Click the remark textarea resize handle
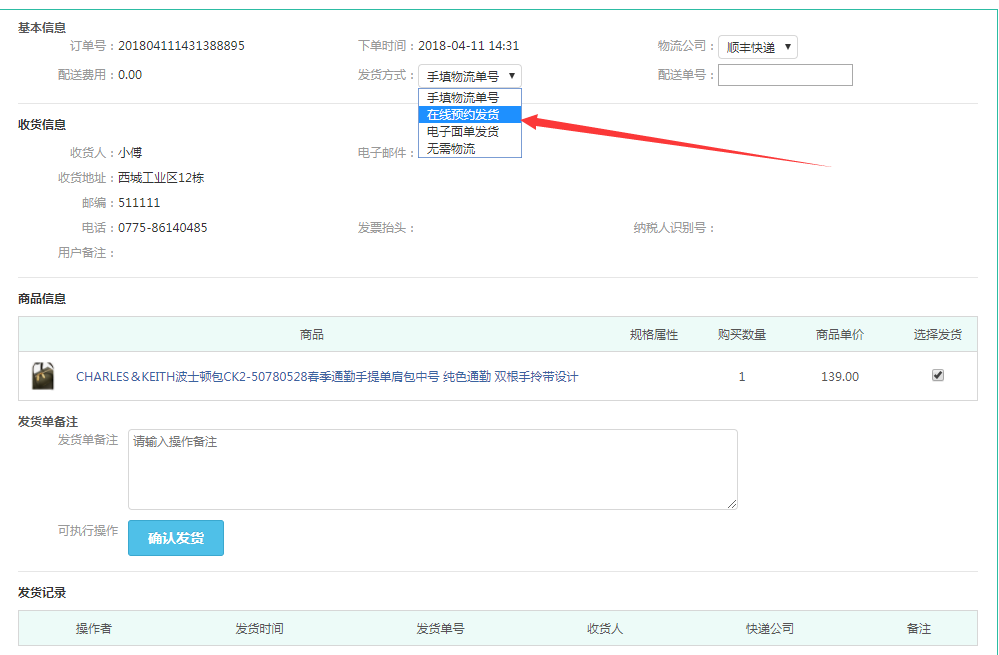 tap(732, 504)
